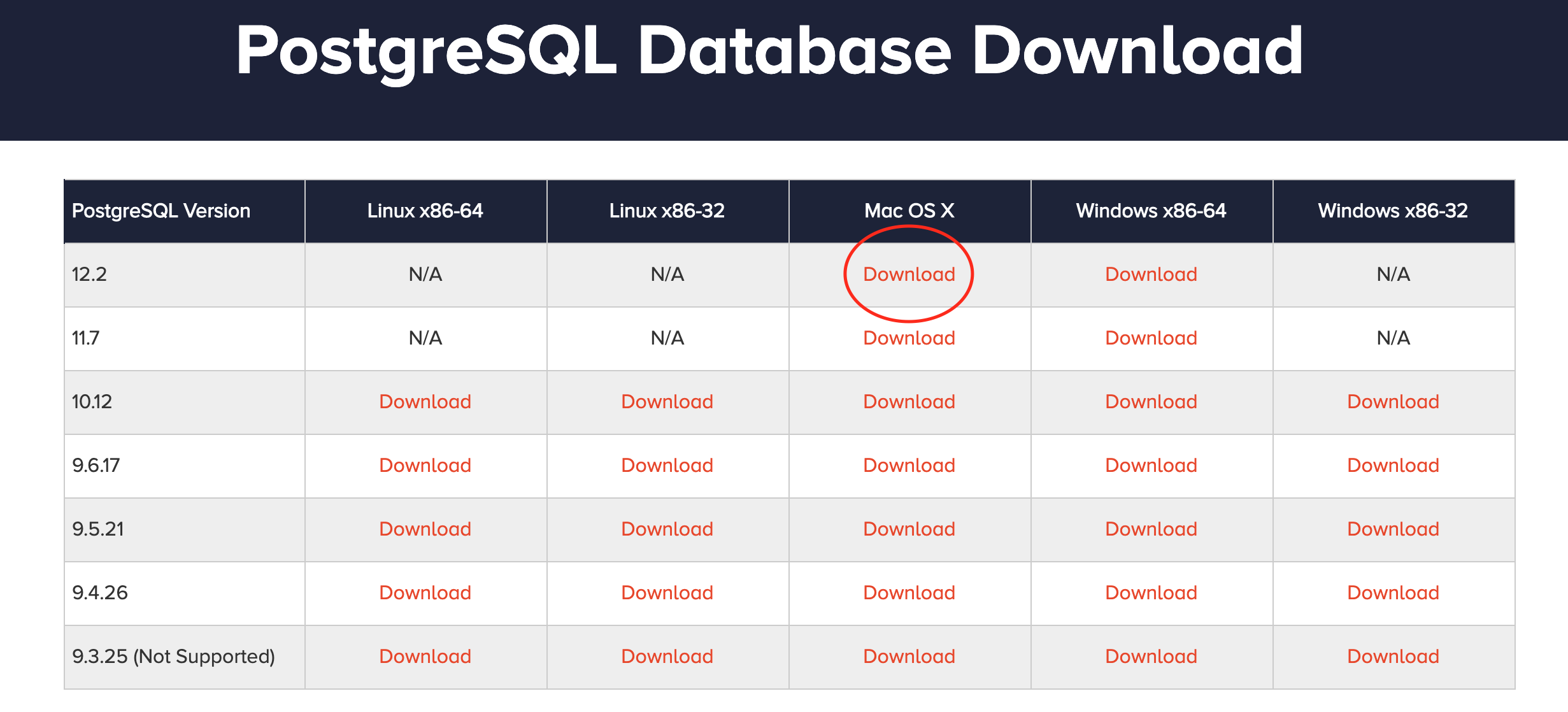1568x712 pixels.
Task: Download PostgreSQL 9.3.25 for Windows x86-32
Action: point(1393,657)
